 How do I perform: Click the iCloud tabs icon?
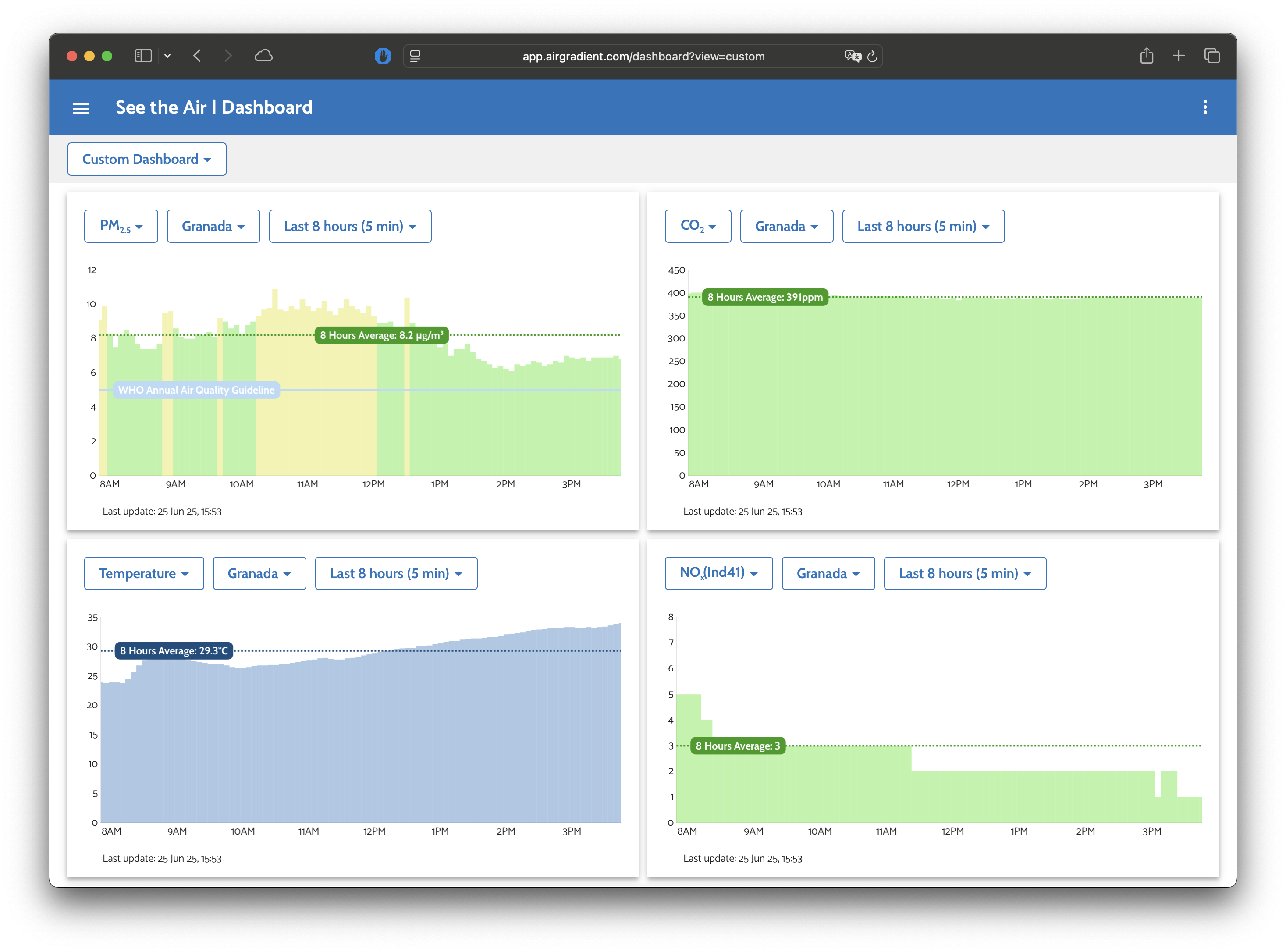pos(263,56)
